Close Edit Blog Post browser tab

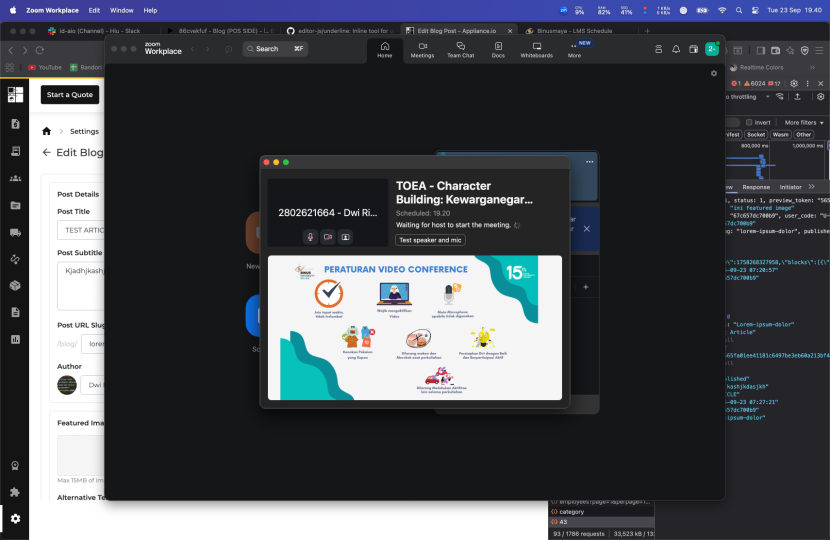[x=510, y=31]
